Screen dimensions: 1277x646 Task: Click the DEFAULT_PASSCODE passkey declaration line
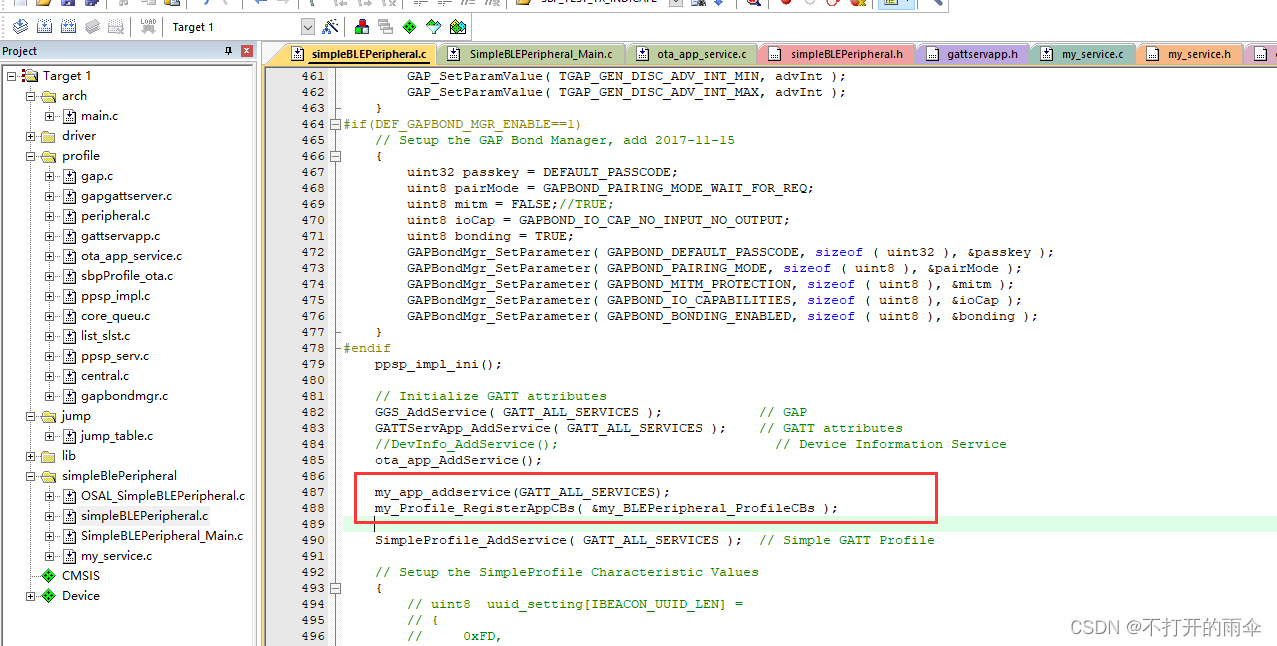542,172
